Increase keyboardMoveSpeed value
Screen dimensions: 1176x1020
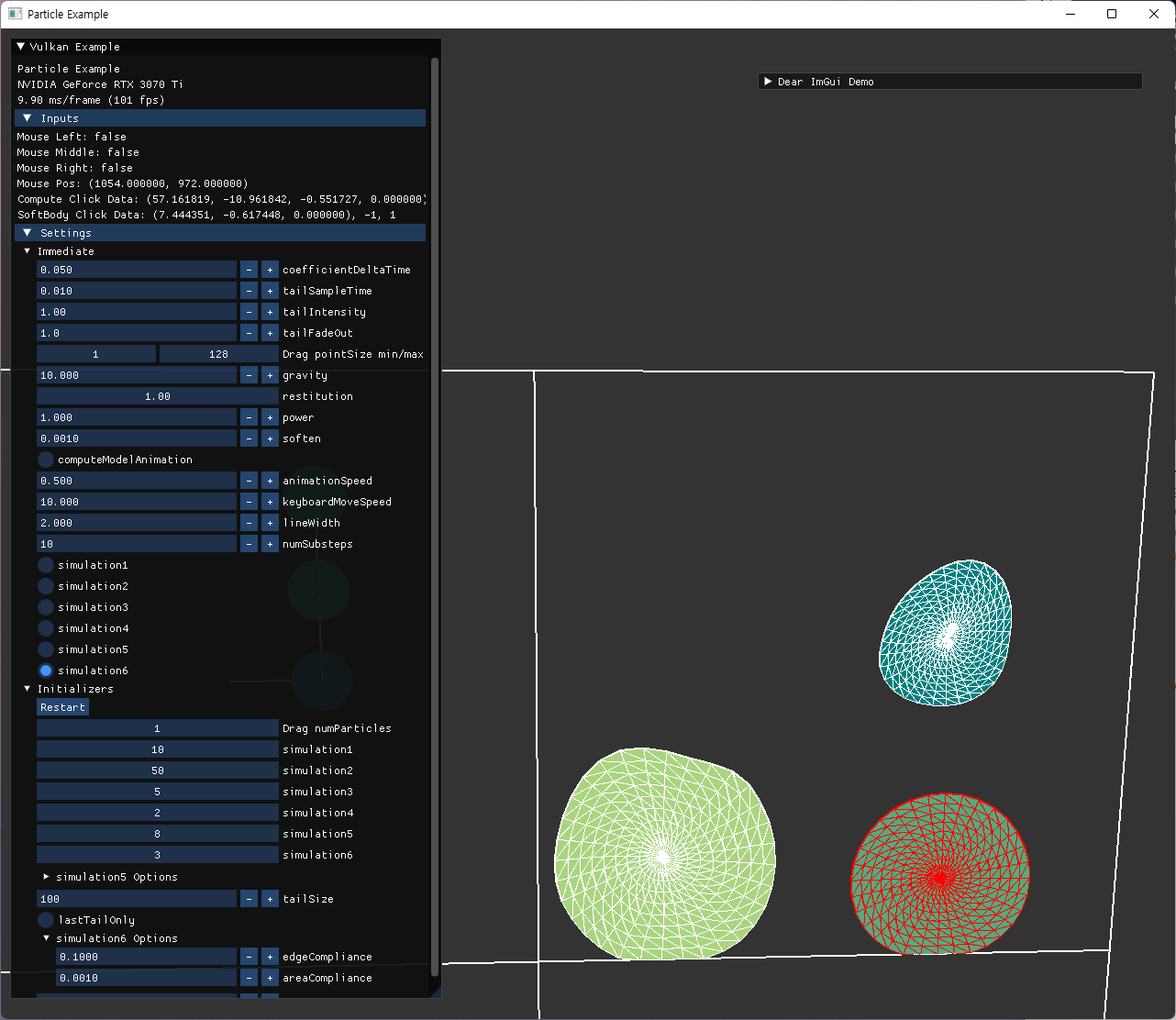(x=270, y=502)
